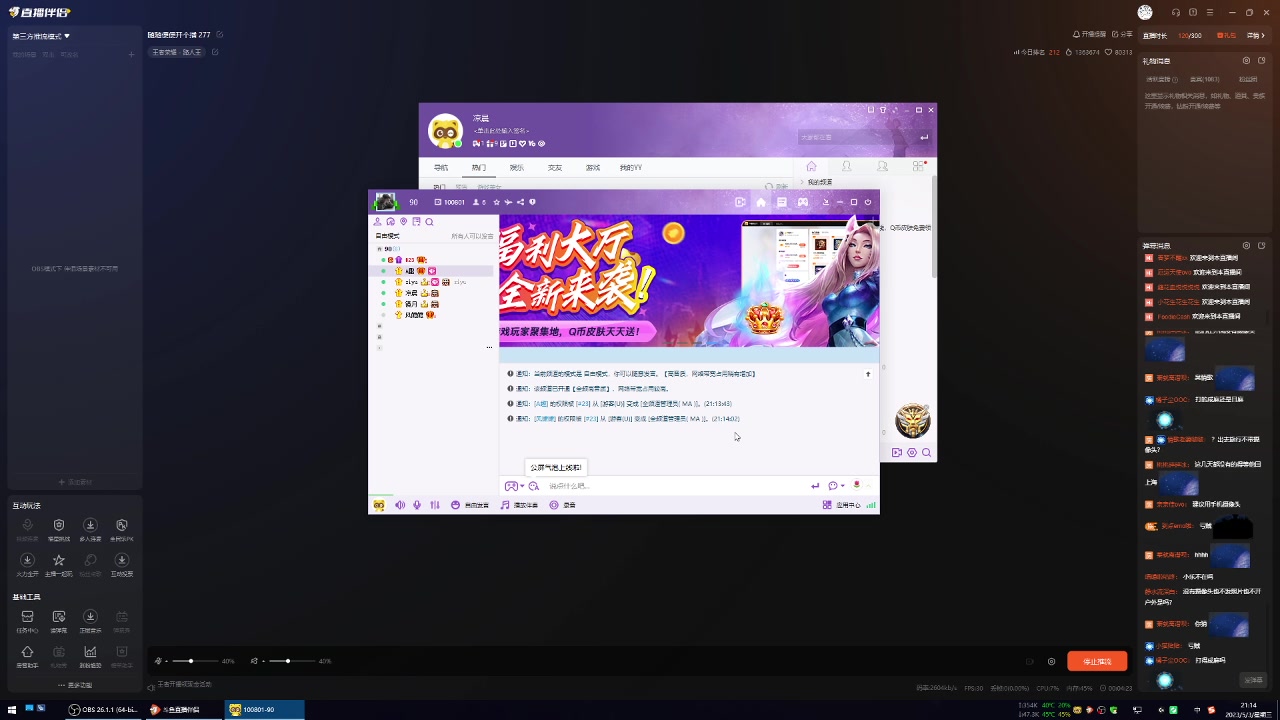This screenshot has width=1280, height=720.
Task: Click the YY main window search field
Action: [x=864, y=137]
